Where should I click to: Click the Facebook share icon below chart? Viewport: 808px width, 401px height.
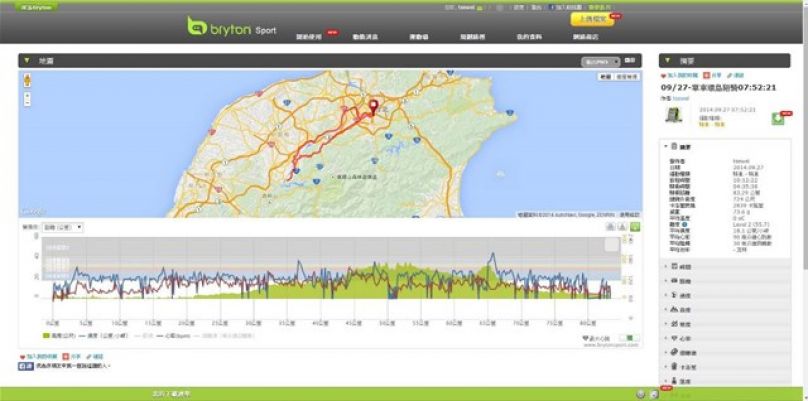(x=24, y=367)
